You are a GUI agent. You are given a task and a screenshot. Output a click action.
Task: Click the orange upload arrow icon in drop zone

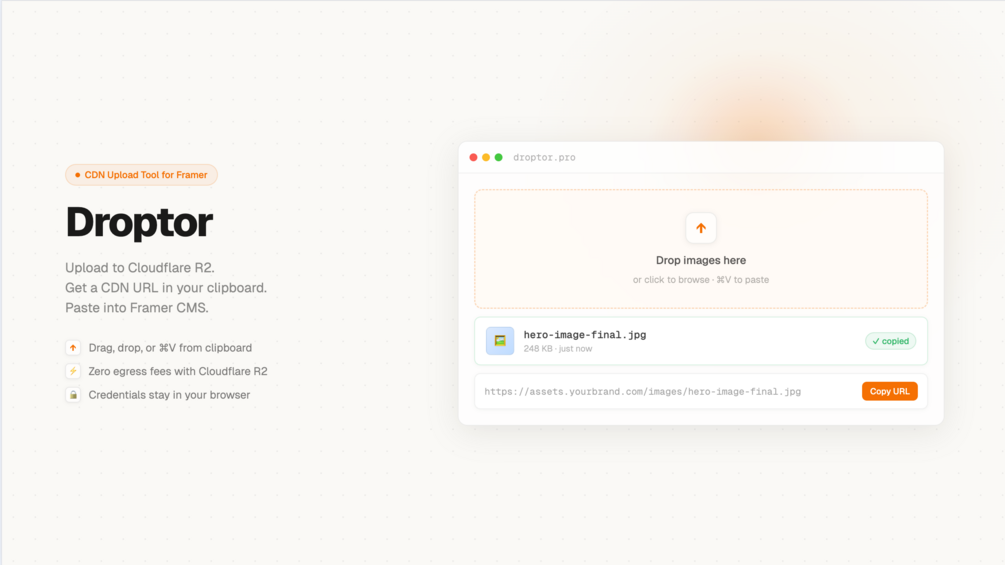(701, 228)
